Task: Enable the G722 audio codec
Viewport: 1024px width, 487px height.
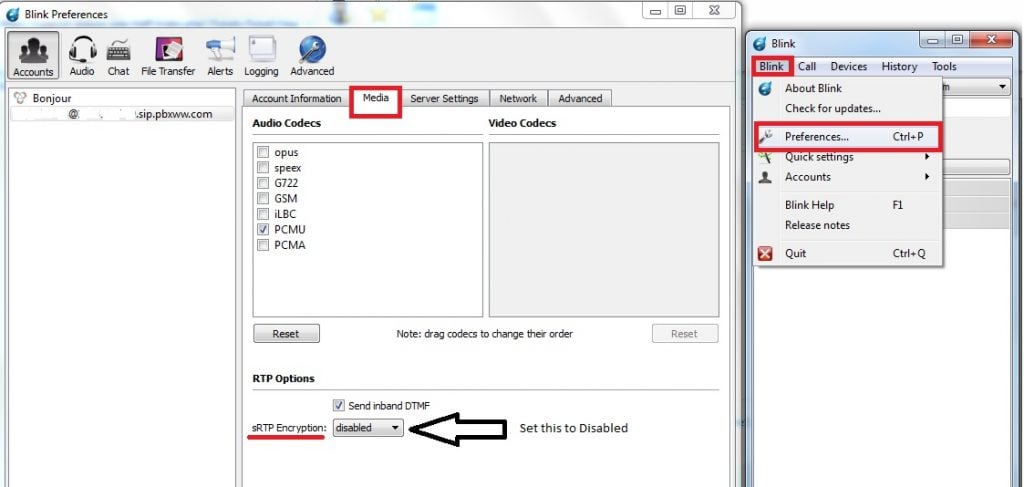Action: [263, 183]
